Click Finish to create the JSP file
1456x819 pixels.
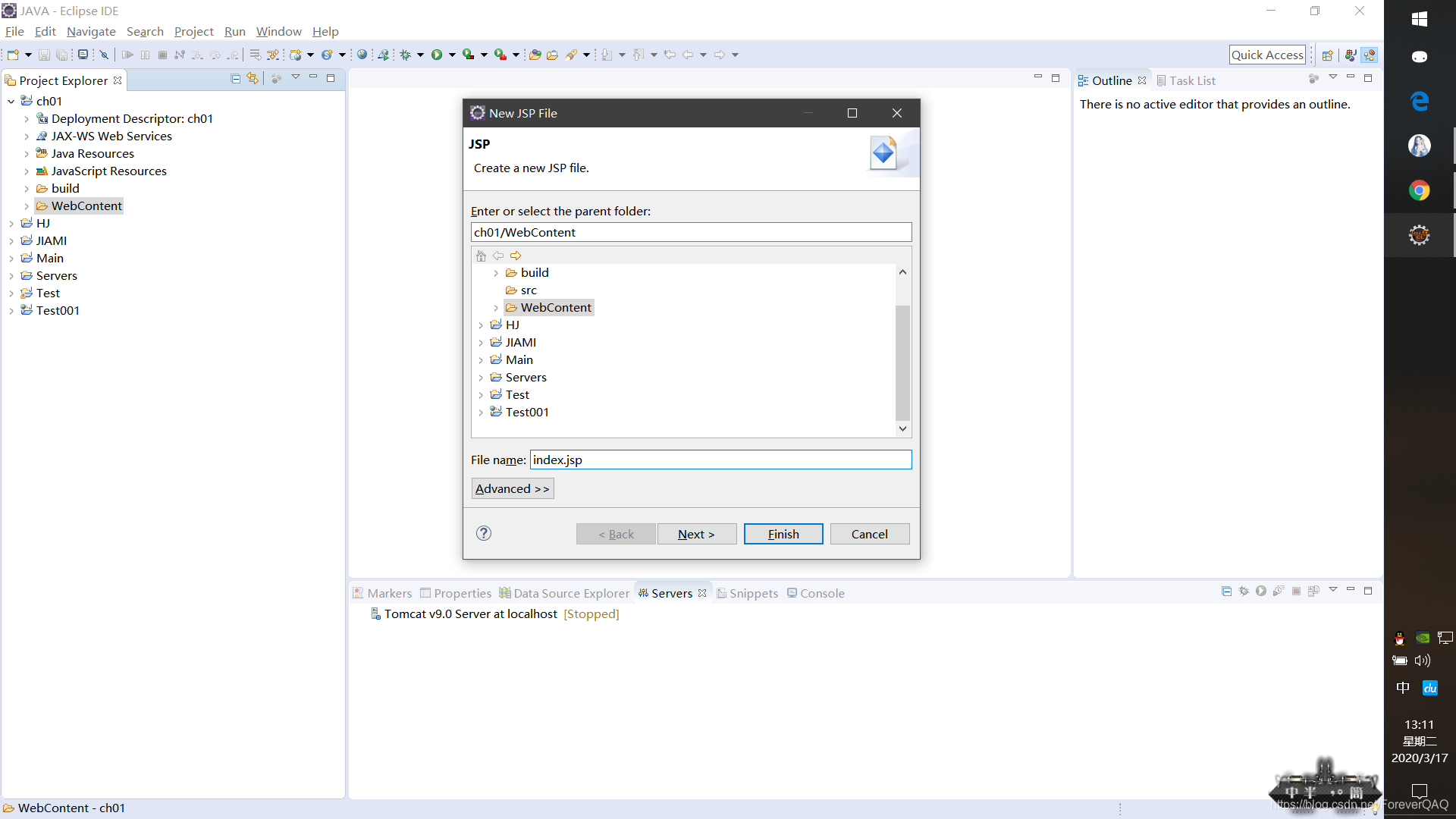783,534
